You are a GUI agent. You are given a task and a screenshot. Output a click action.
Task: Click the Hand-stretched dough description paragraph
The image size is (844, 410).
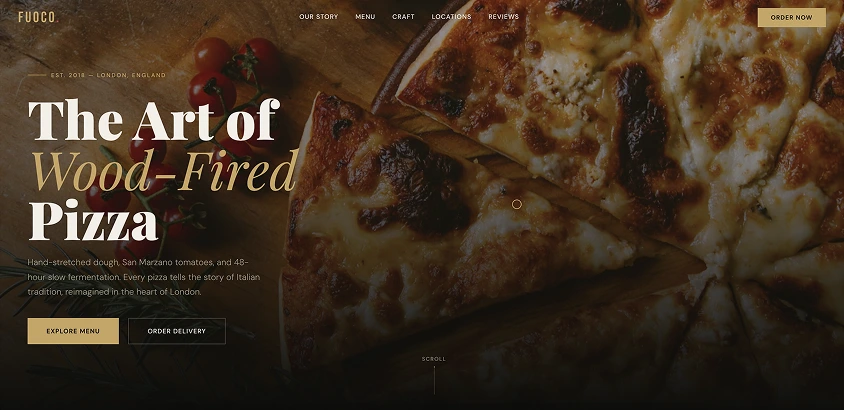pyautogui.click(x=144, y=277)
